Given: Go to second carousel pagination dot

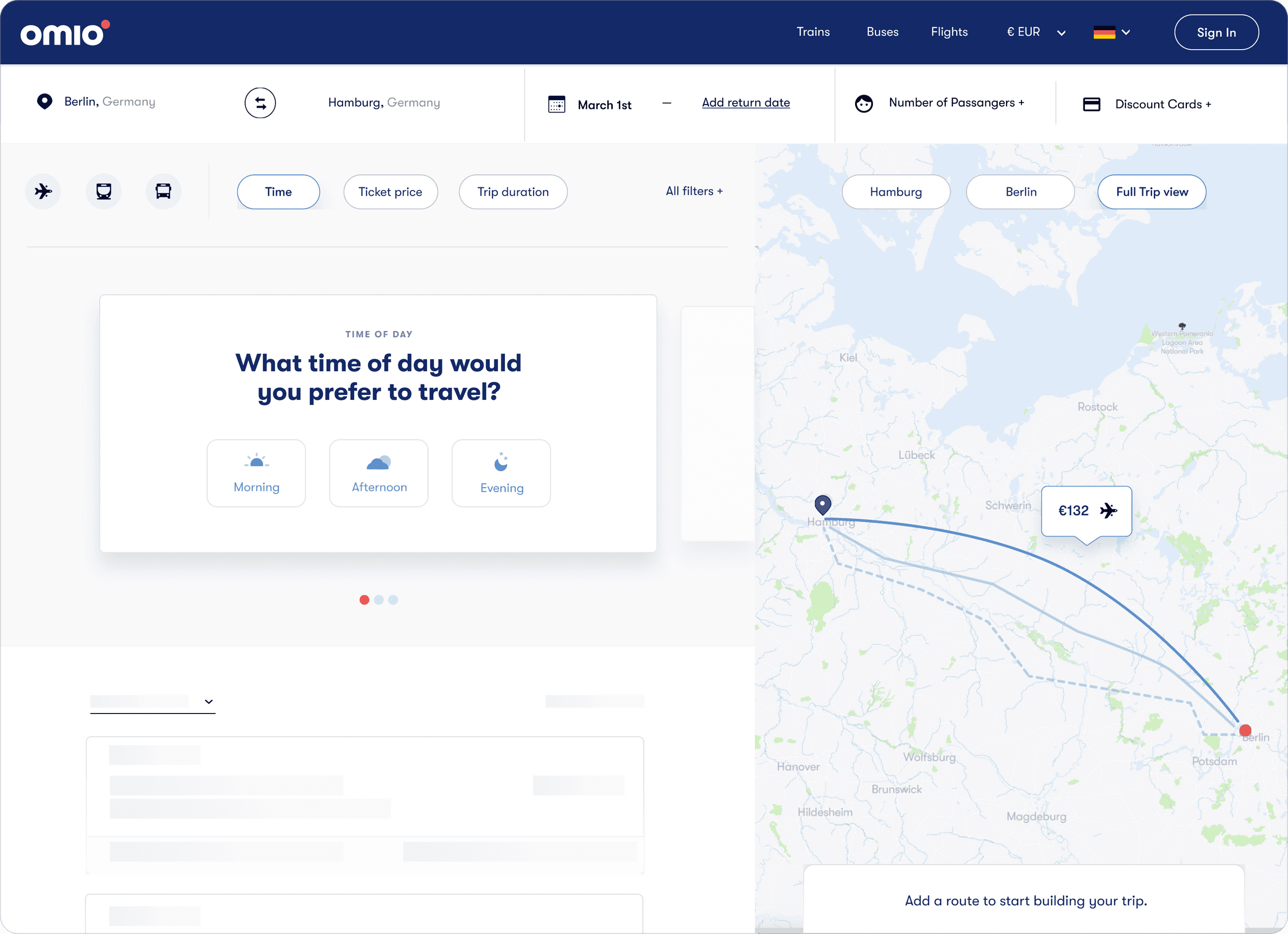Looking at the screenshot, I should [x=379, y=600].
